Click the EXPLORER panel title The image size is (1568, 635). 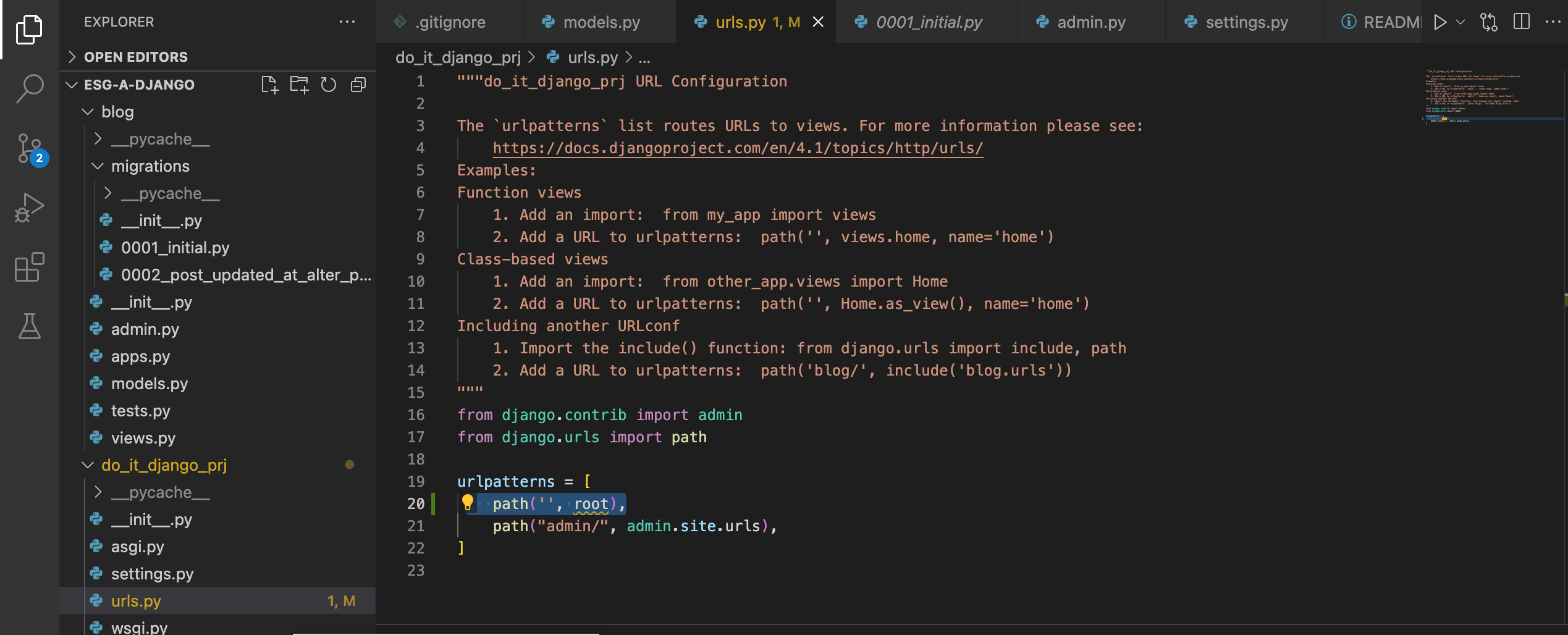(x=119, y=22)
